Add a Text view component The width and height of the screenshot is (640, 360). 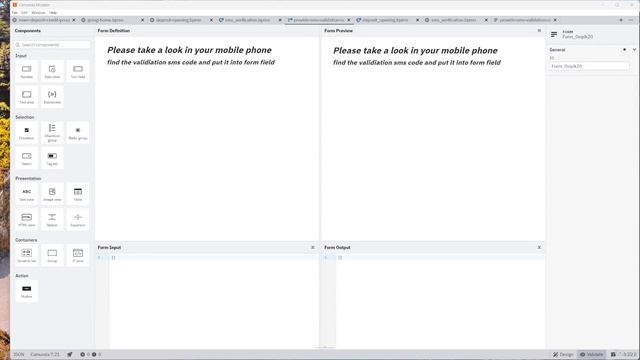point(27,194)
